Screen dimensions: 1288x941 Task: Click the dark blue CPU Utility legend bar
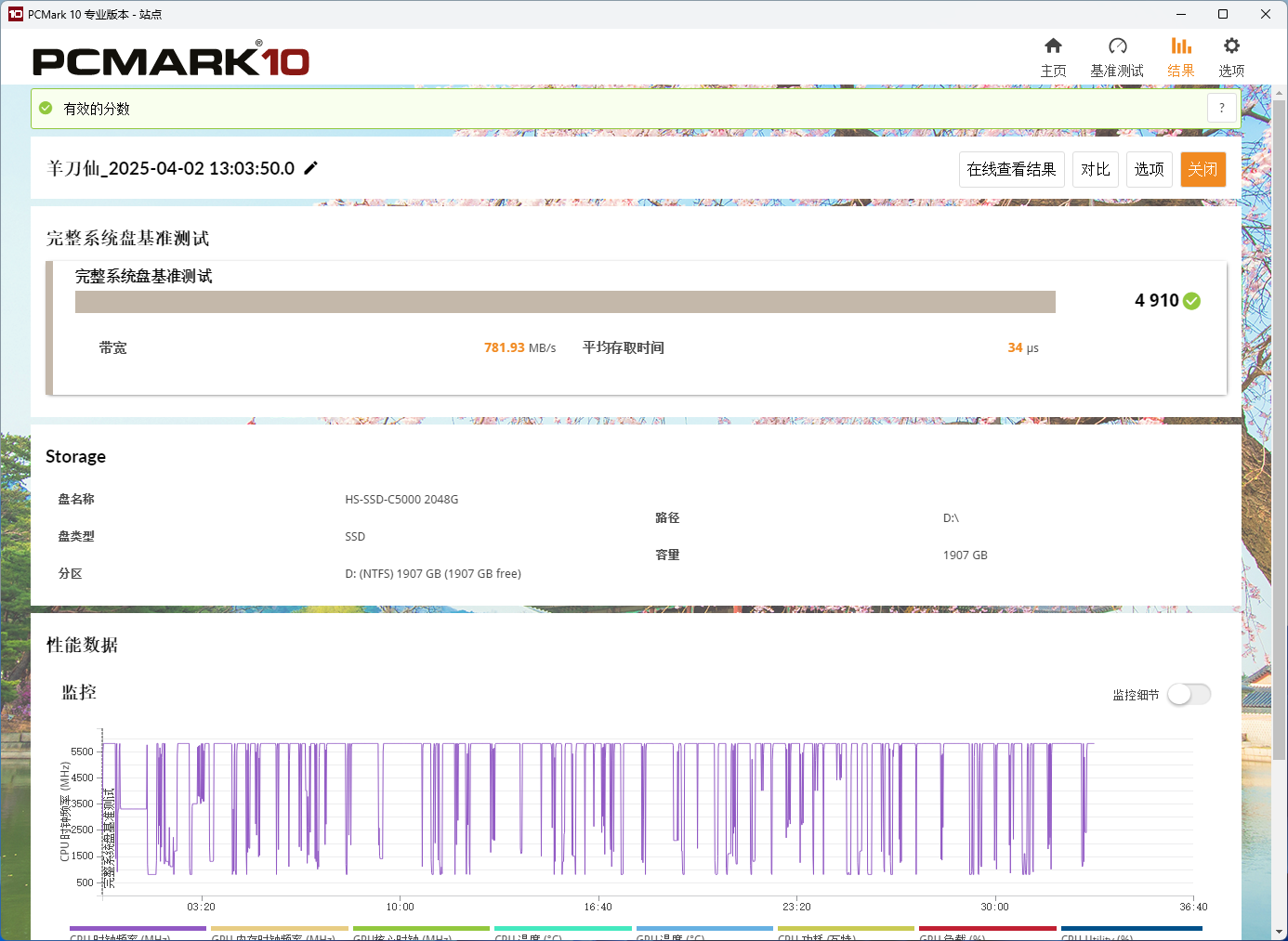[x=1132, y=928]
